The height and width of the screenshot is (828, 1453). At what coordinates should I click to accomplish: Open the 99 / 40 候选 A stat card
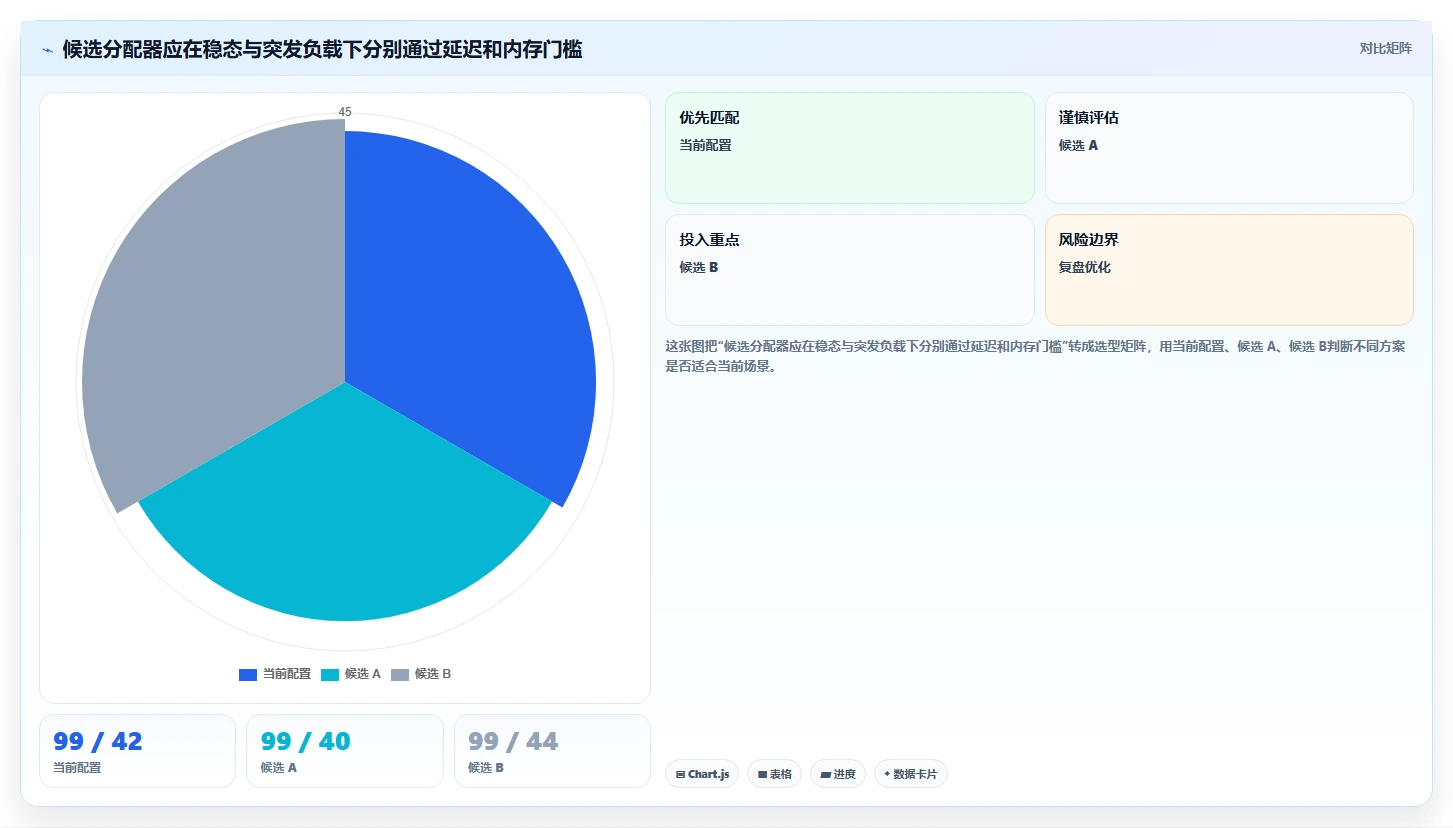[x=344, y=751]
